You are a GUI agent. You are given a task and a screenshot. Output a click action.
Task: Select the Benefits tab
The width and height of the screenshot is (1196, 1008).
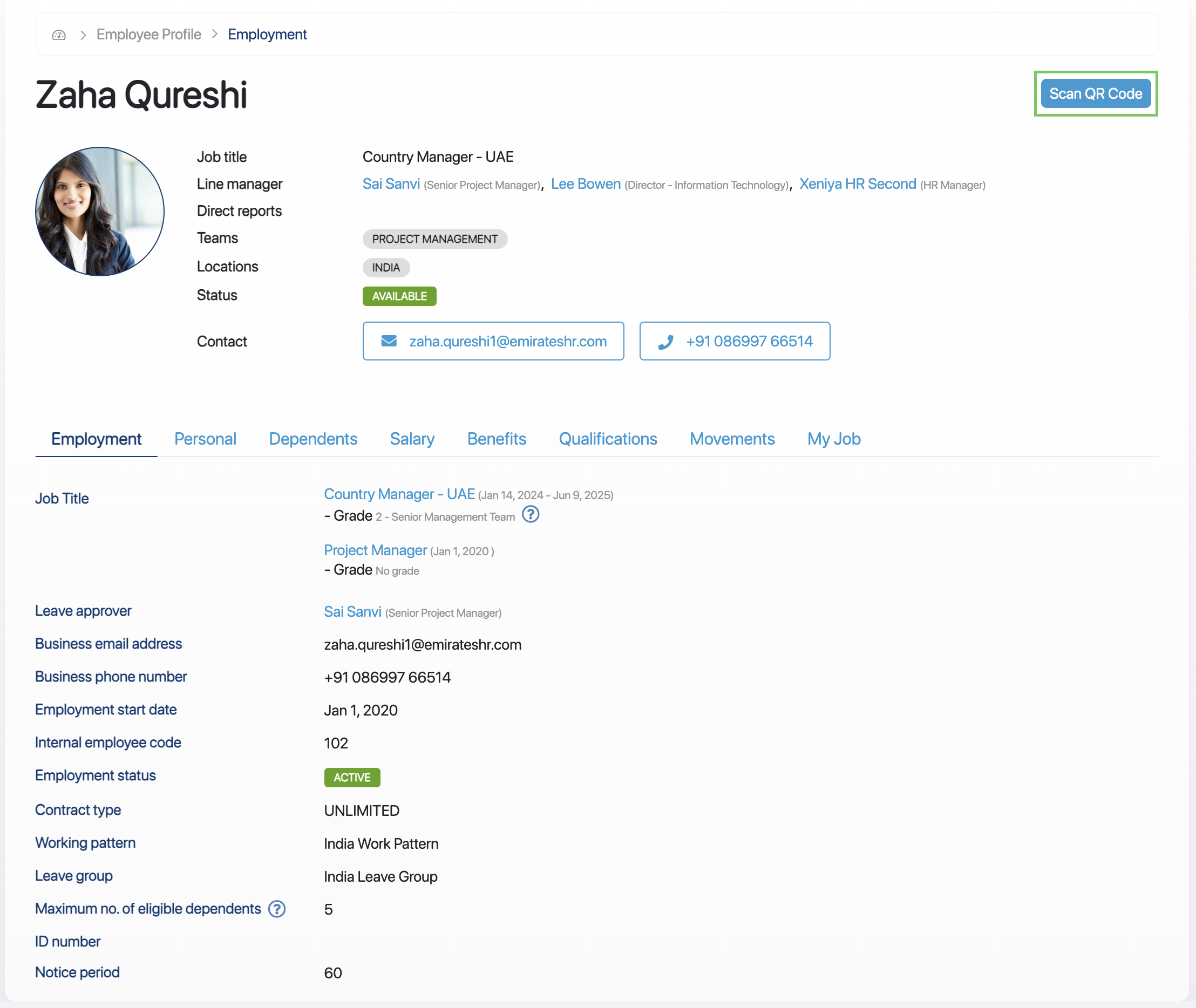click(496, 439)
